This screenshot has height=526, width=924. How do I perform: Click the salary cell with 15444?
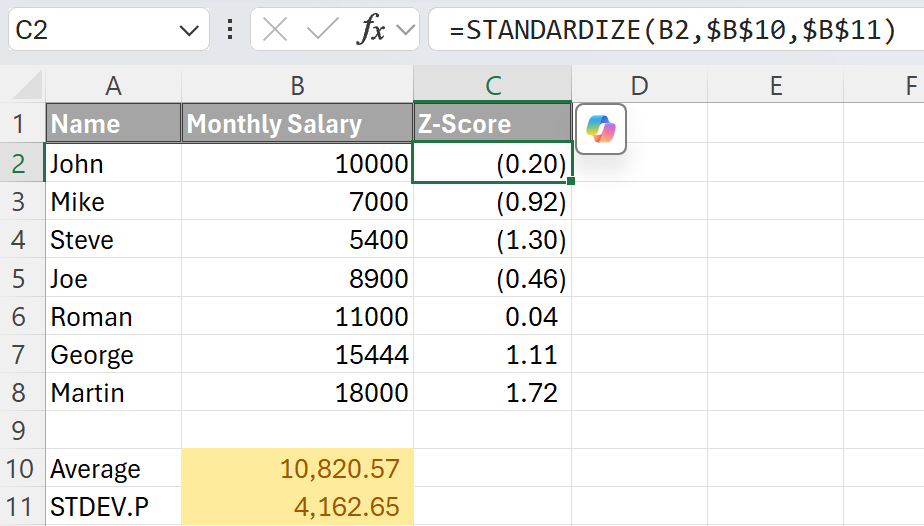tap(297, 355)
